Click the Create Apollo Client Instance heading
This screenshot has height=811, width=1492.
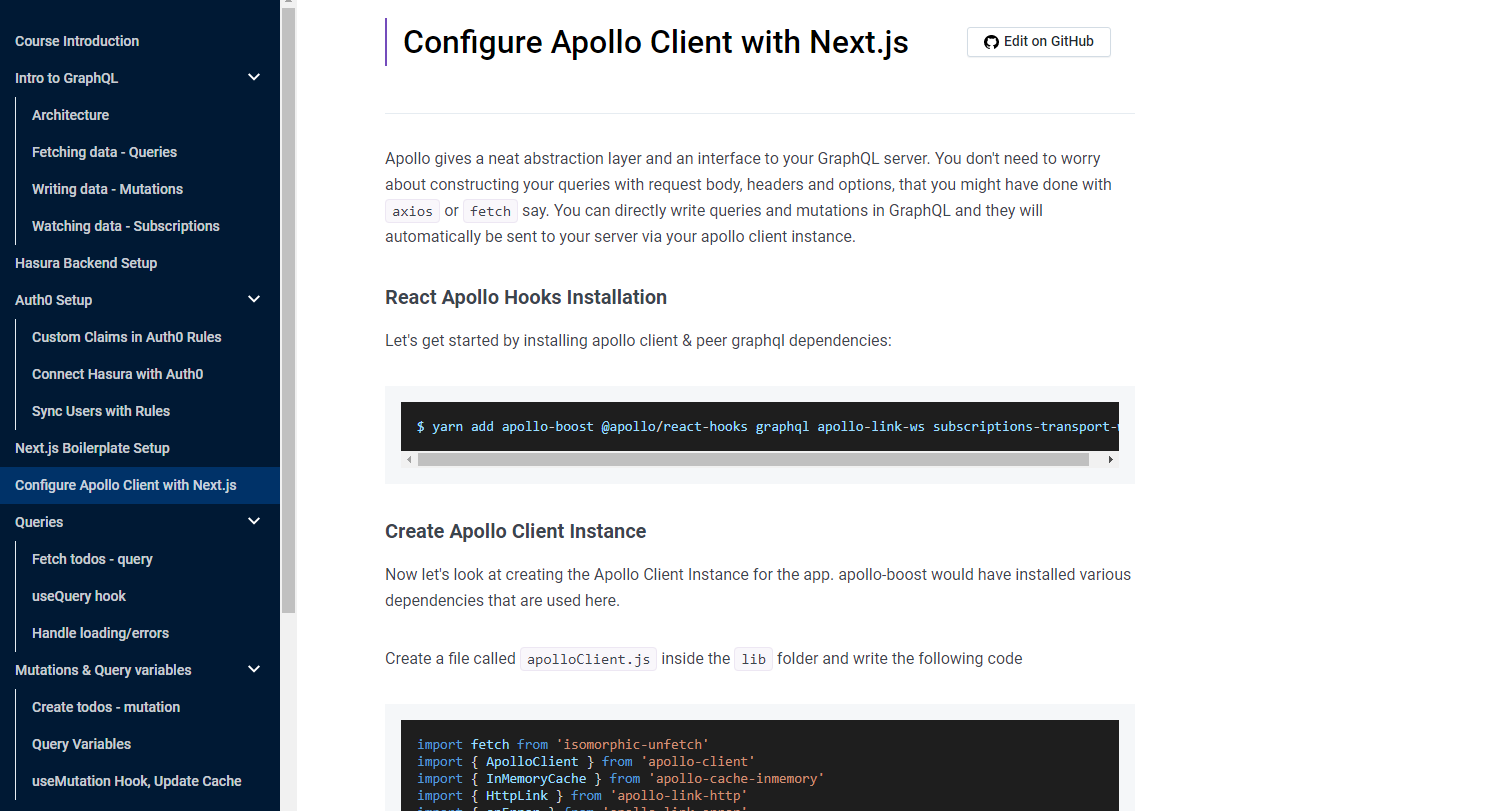tap(516, 531)
